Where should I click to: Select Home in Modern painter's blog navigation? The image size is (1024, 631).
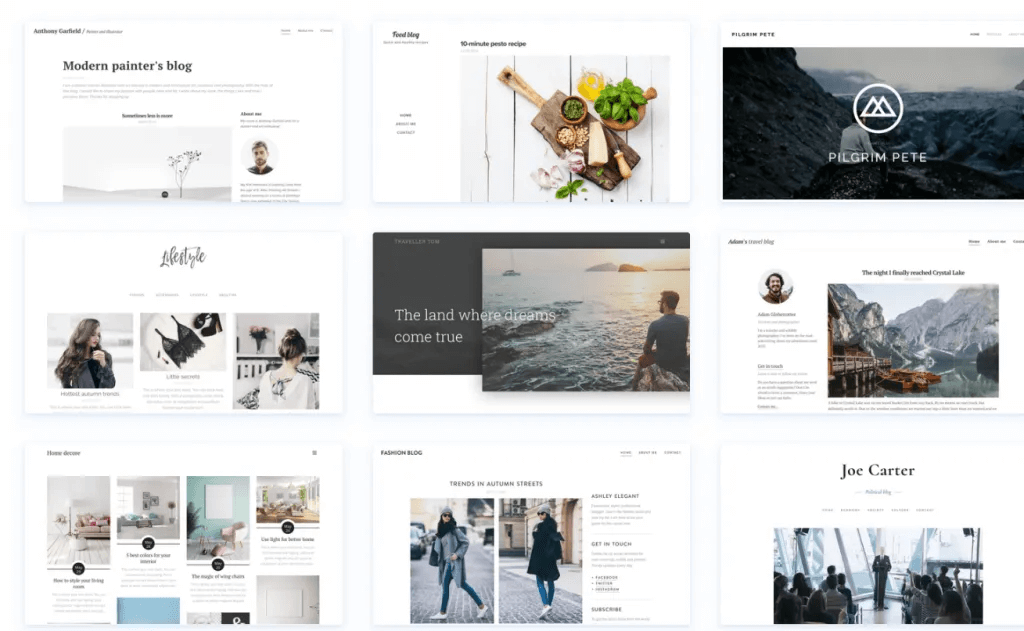tap(285, 31)
